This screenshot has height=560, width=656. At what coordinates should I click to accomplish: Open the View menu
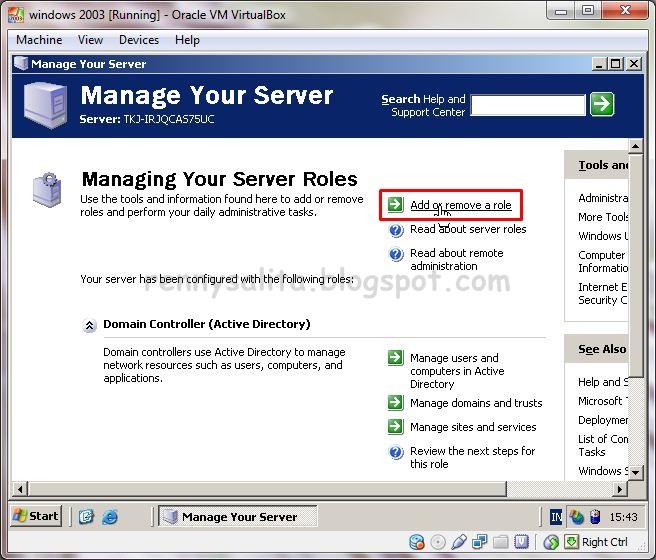[90, 40]
